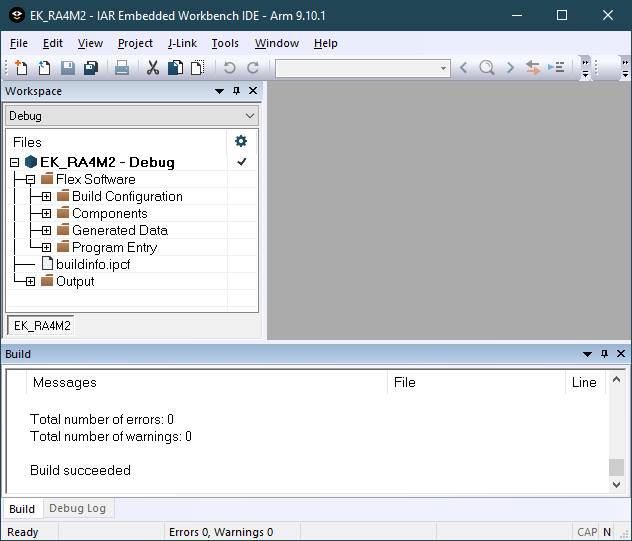
Task: Click the EK_RA4M2 workspace tab
Action: click(x=41, y=326)
